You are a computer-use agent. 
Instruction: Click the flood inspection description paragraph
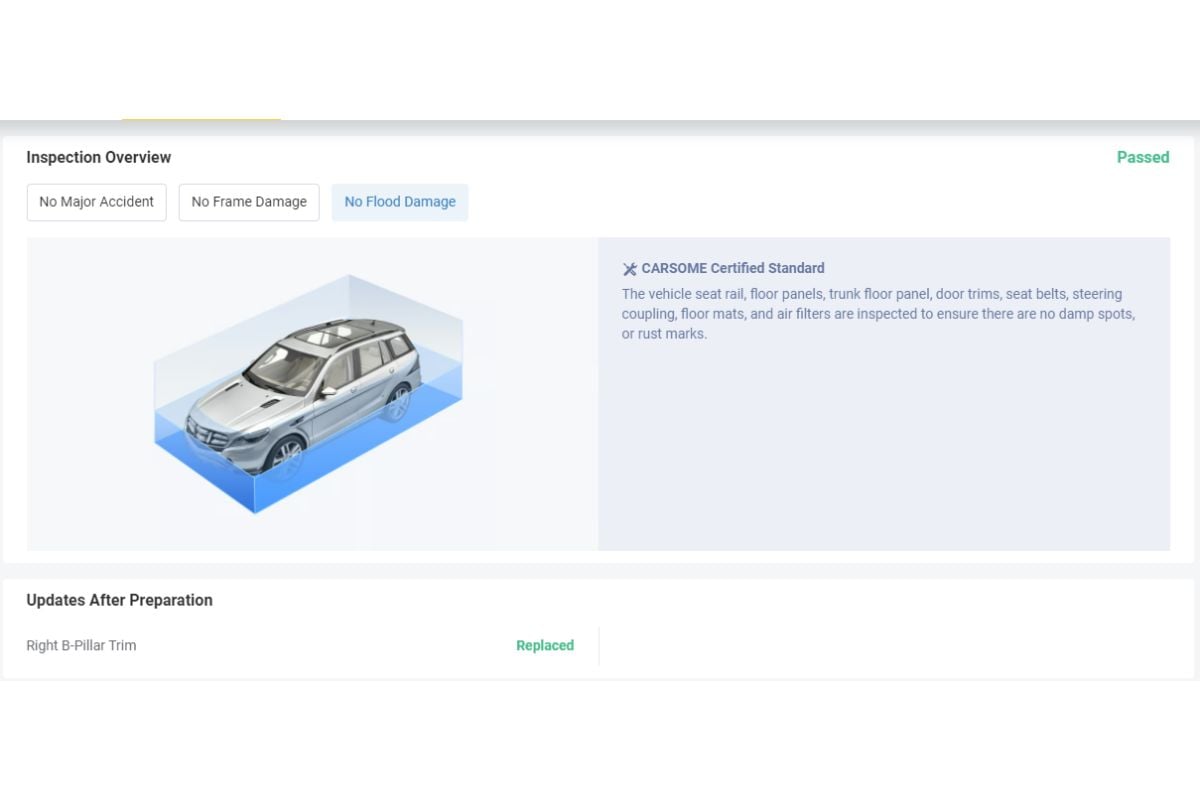tap(878, 314)
